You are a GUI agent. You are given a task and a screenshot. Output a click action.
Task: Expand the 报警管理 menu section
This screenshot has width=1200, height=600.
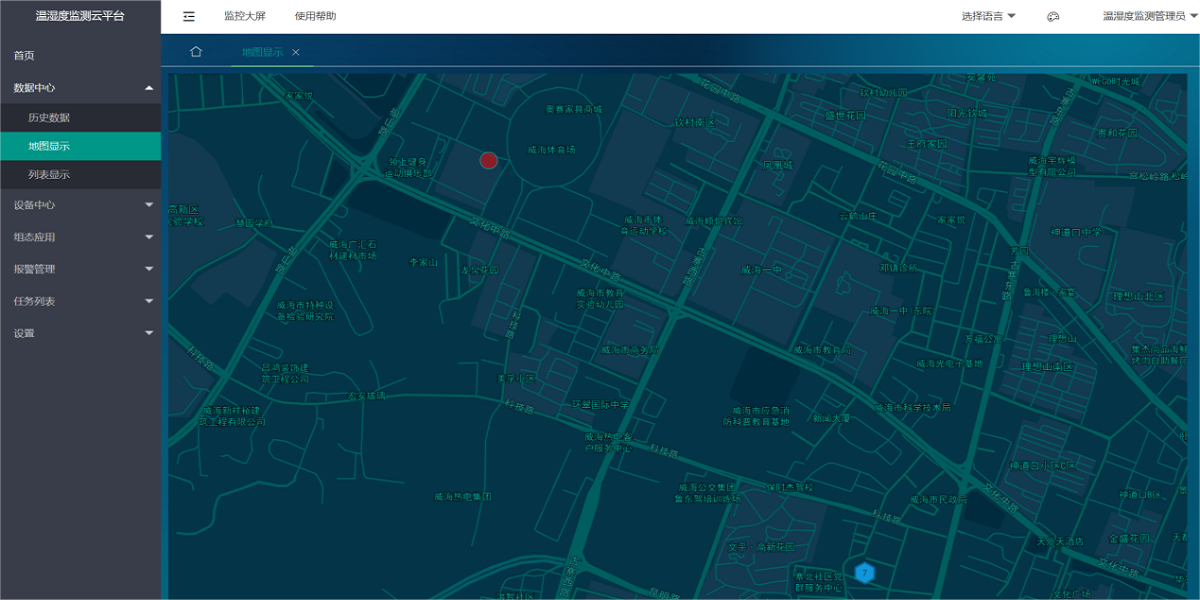tap(80, 269)
